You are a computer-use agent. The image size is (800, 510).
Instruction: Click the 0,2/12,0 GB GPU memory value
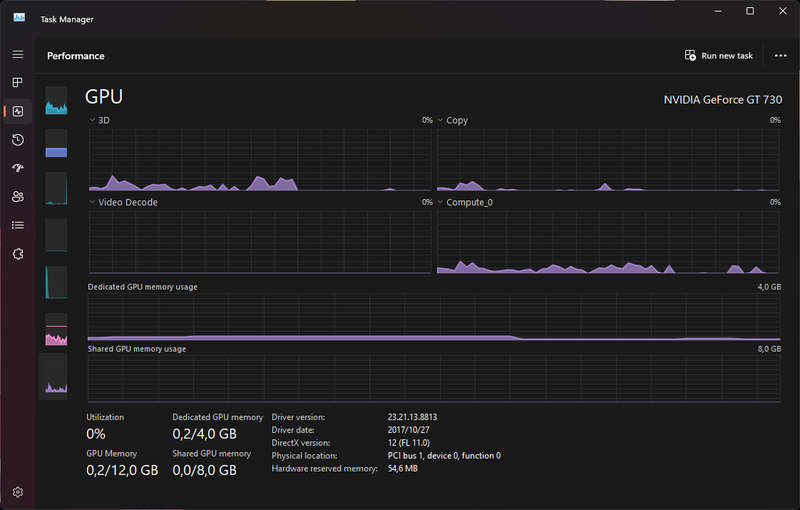click(122, 470)
